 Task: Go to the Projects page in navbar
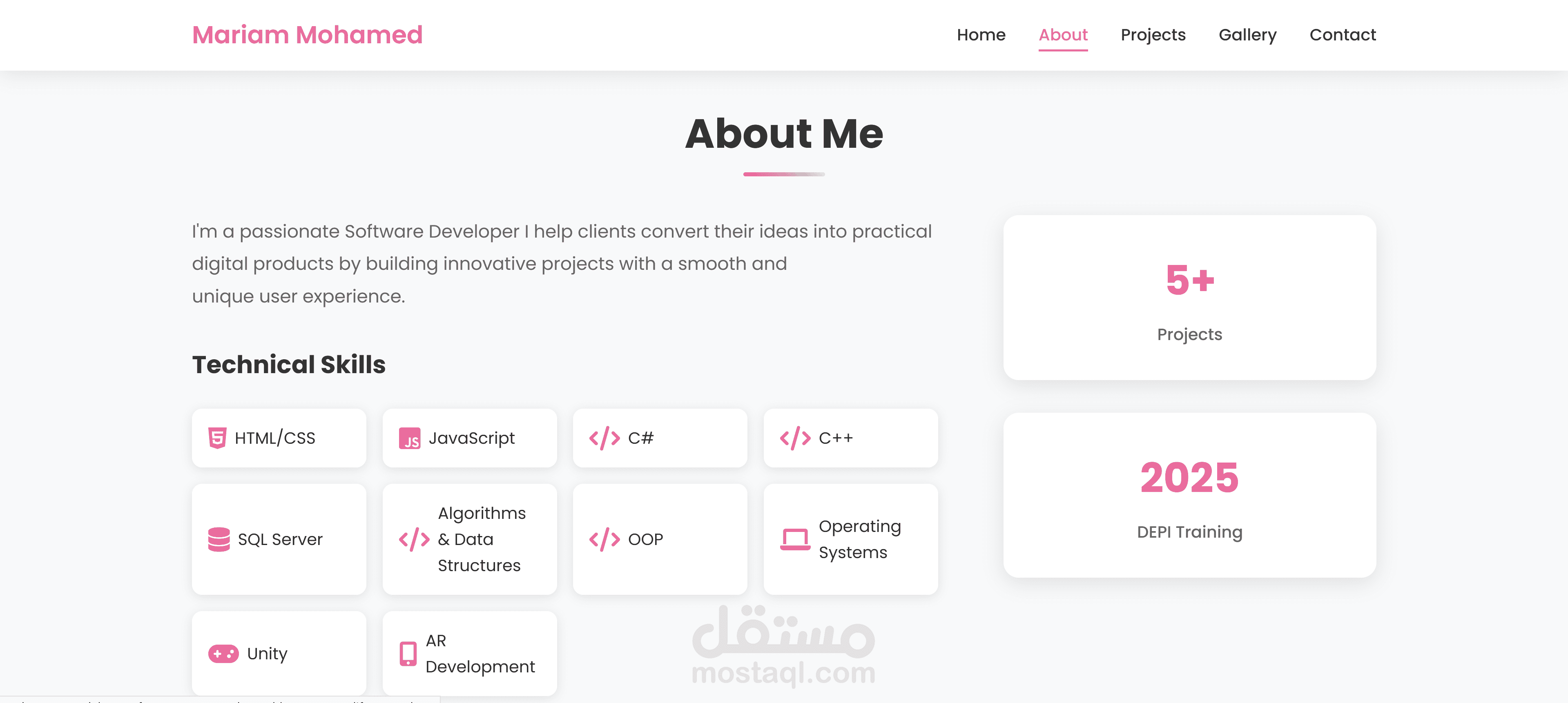click(x=1153, y=35)
